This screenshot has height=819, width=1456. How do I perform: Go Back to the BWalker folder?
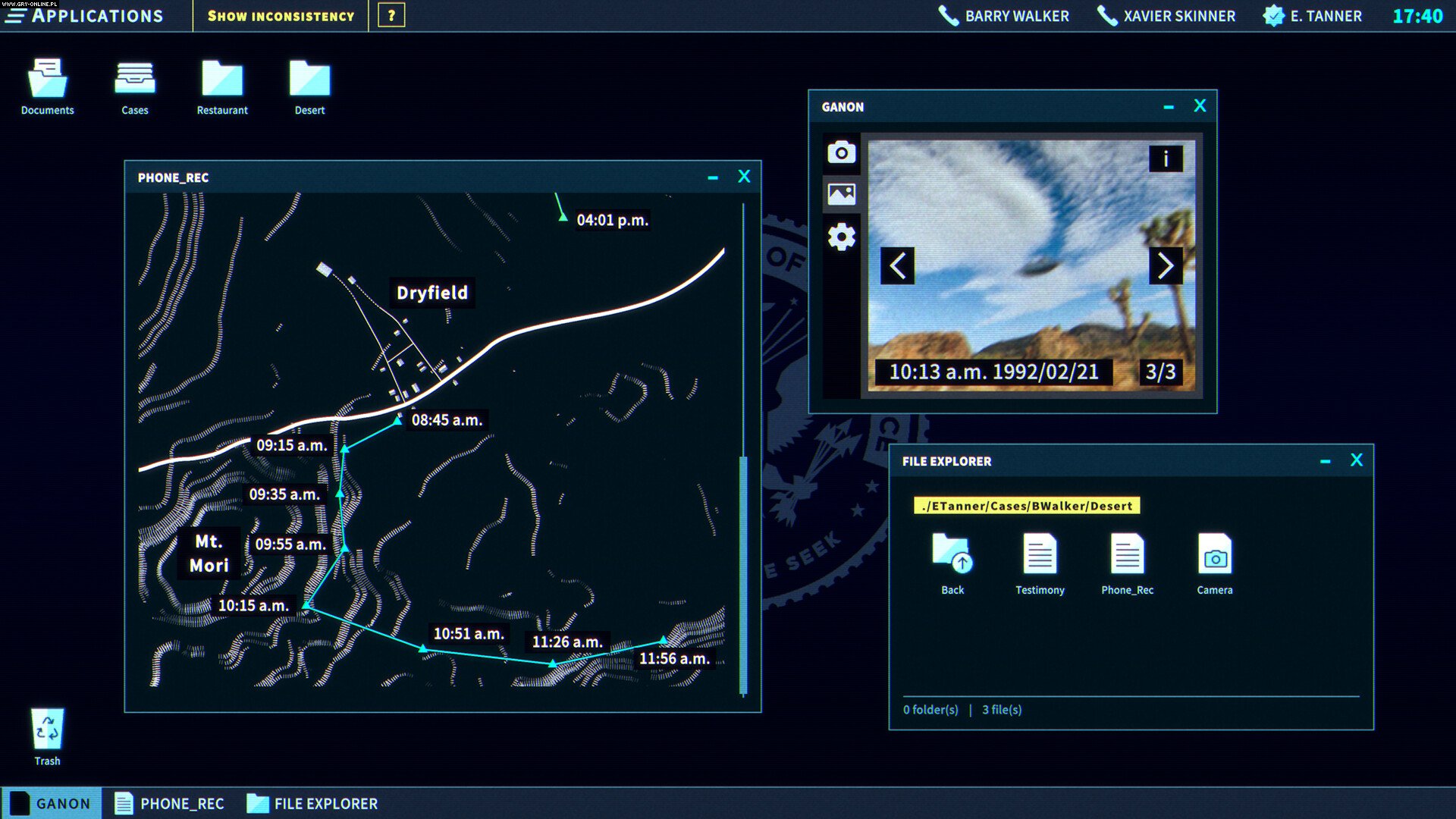coord(952,557)
